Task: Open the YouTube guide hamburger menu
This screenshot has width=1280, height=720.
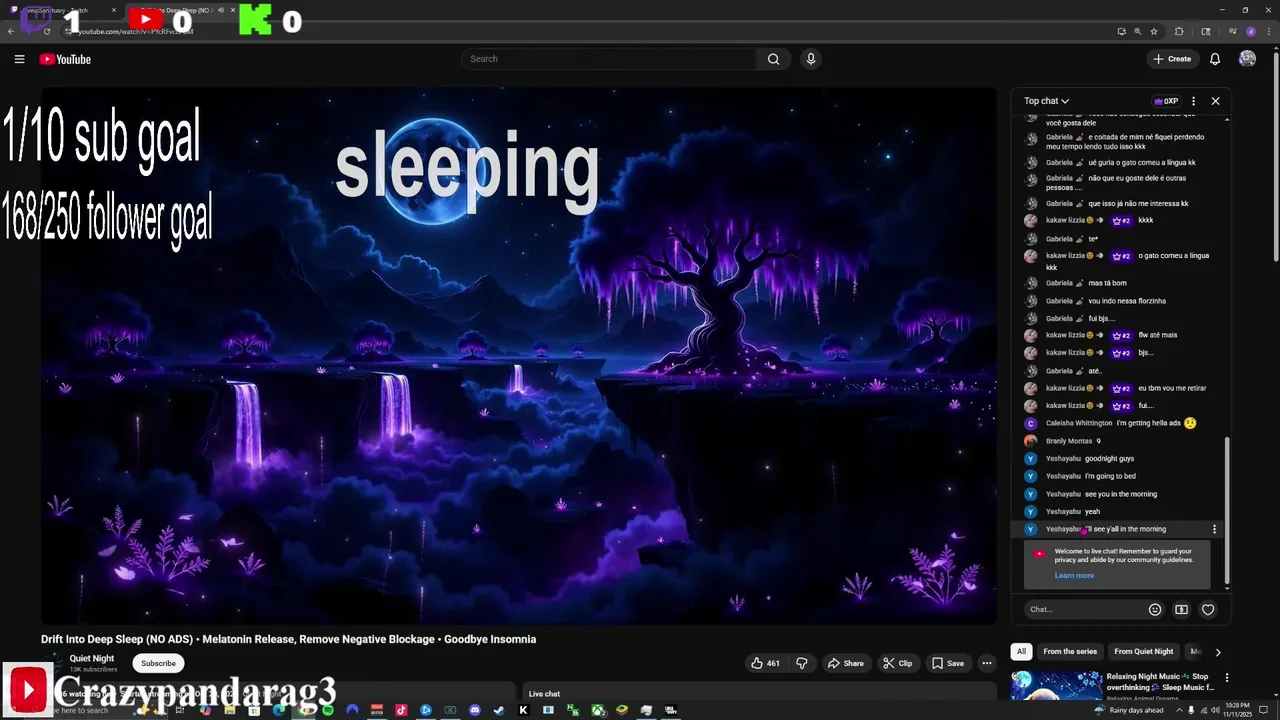Action: pos(19,59)
